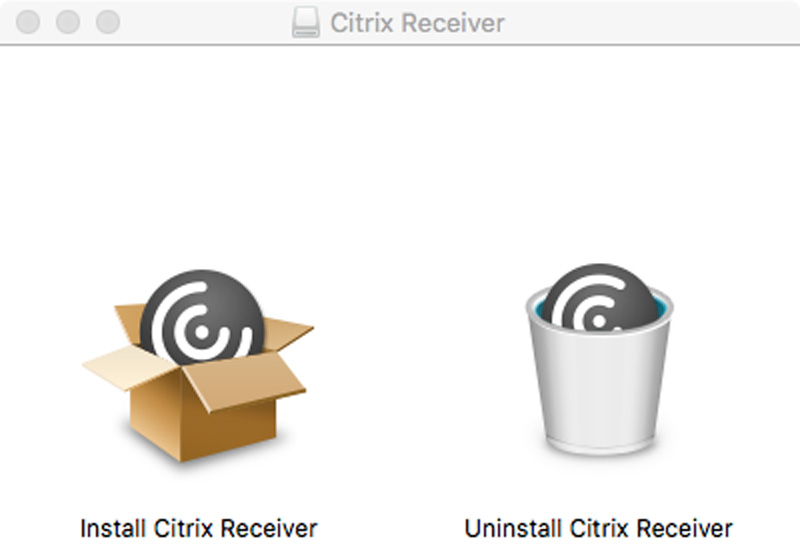Click the Citrix logo sphere inside the cardboard box

coord(203,316)
